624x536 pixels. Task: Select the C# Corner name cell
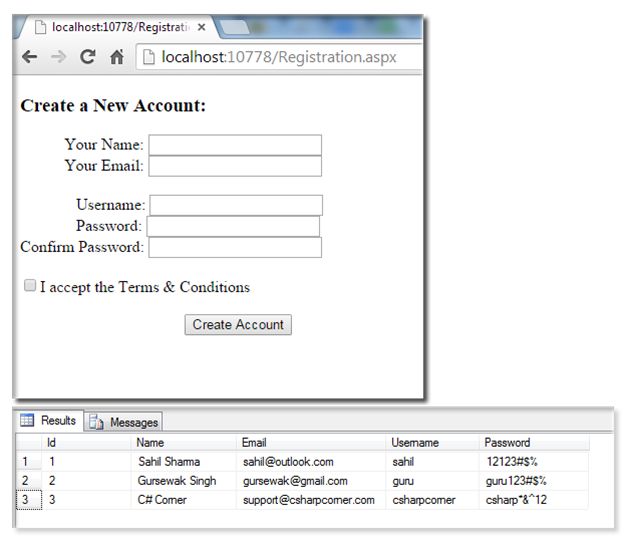click(x=183, y=500)
